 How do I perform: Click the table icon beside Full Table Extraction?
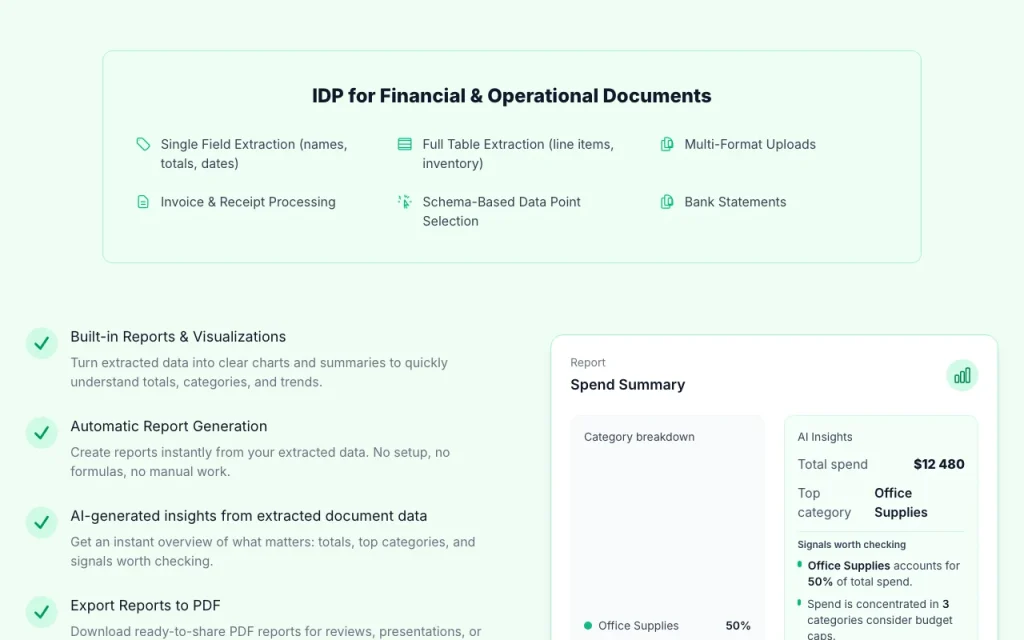[405, 144]
